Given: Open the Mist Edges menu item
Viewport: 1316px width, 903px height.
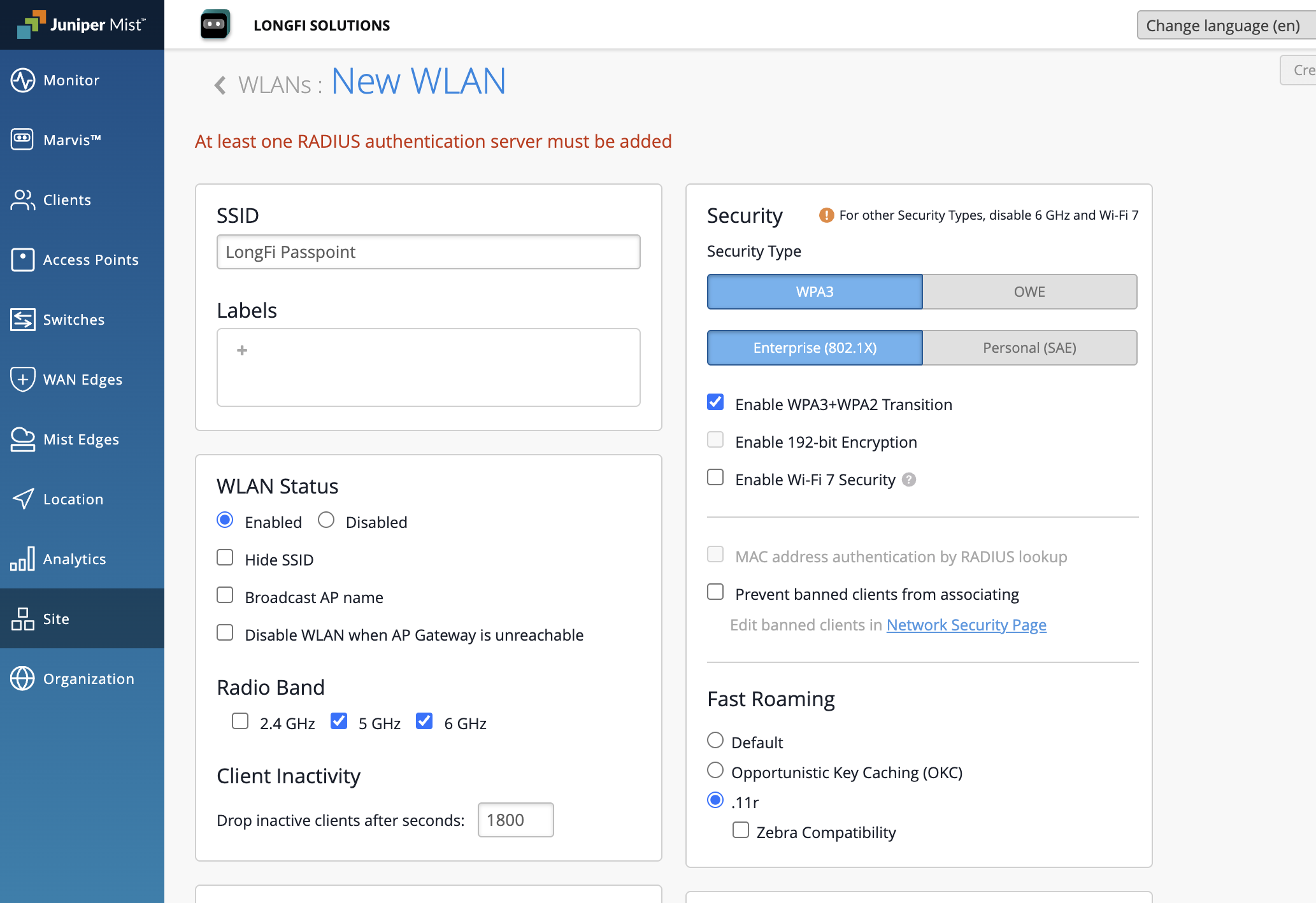Looking at the screenshot, I should [82, 439].
